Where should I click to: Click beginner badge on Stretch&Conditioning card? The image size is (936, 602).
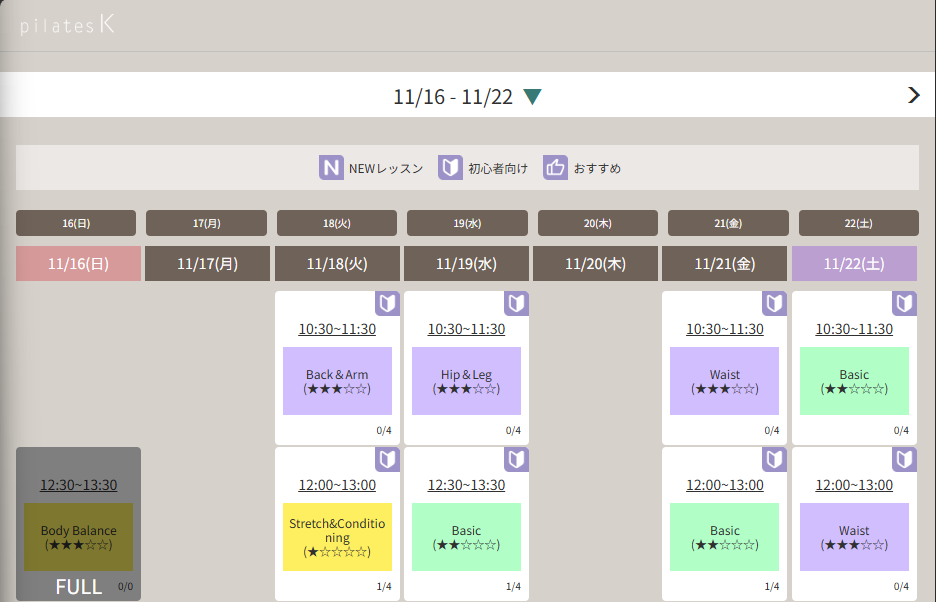coord(387,459)
